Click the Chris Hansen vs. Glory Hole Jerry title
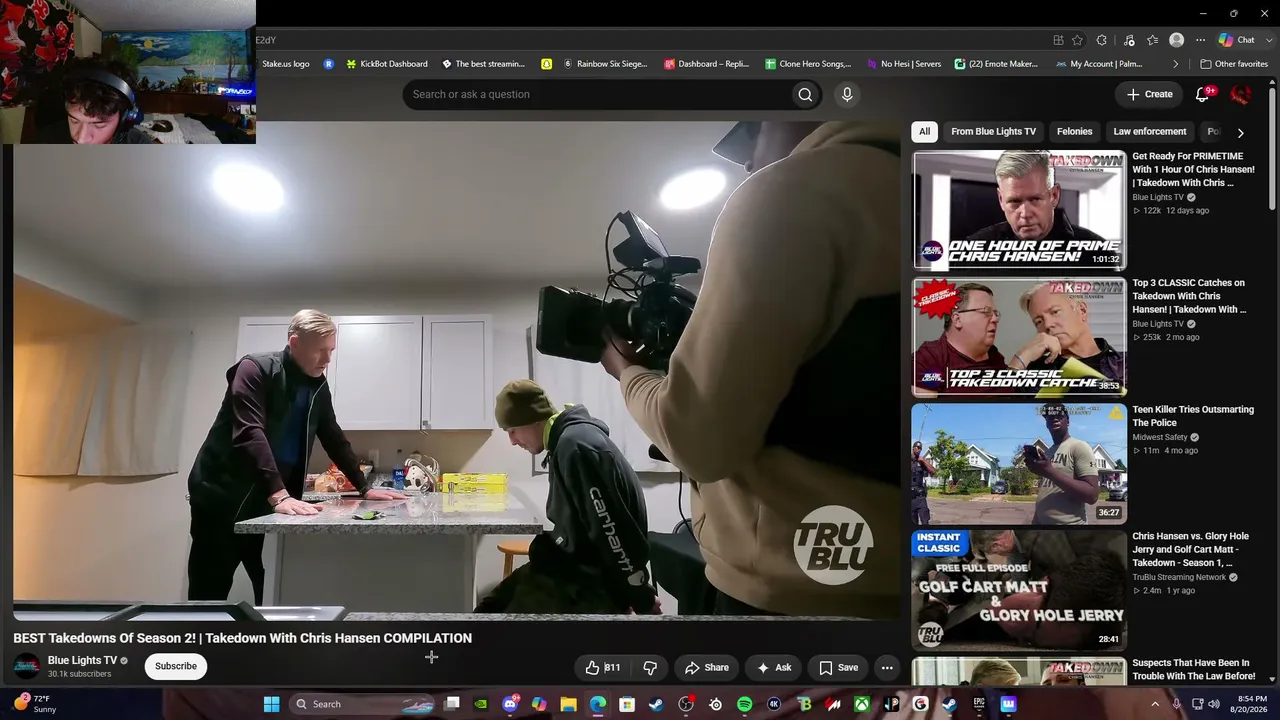The width and height of the screenshot is (1280, 720). [1191, 550]
